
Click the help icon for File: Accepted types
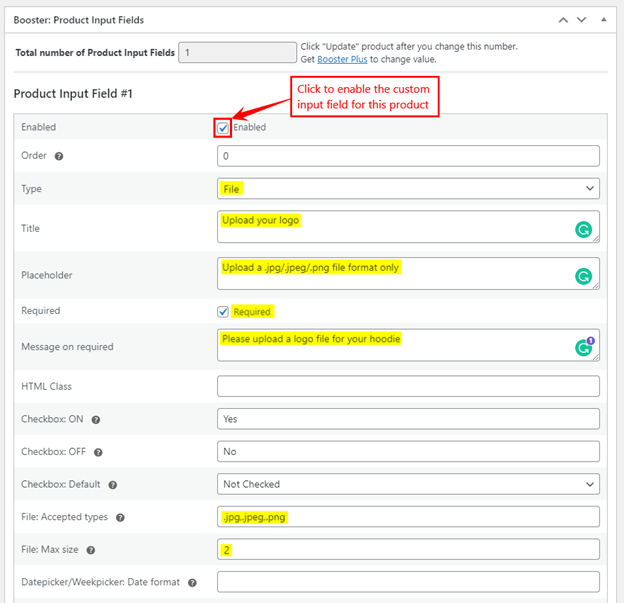pyautogui.click(x=120, y=518)
